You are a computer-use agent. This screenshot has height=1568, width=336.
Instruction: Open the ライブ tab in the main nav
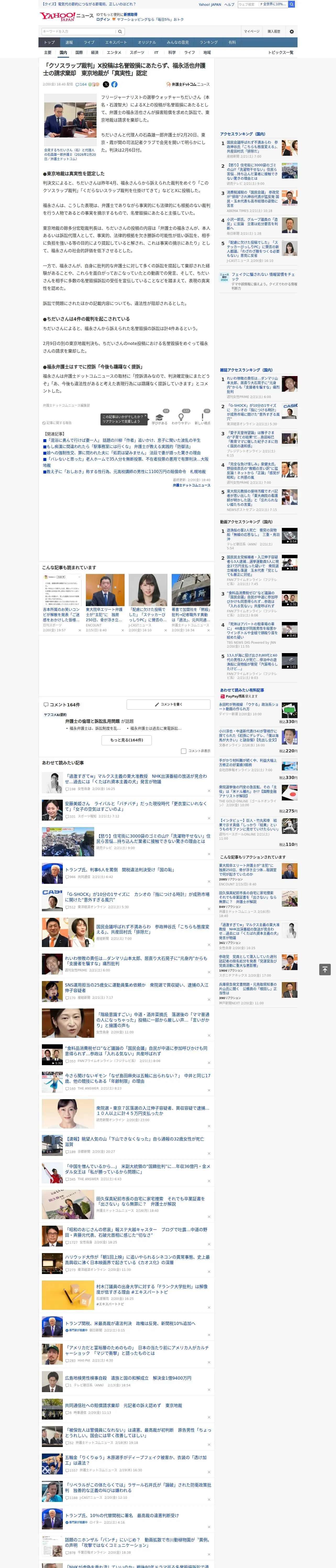[x=89, y=43]
